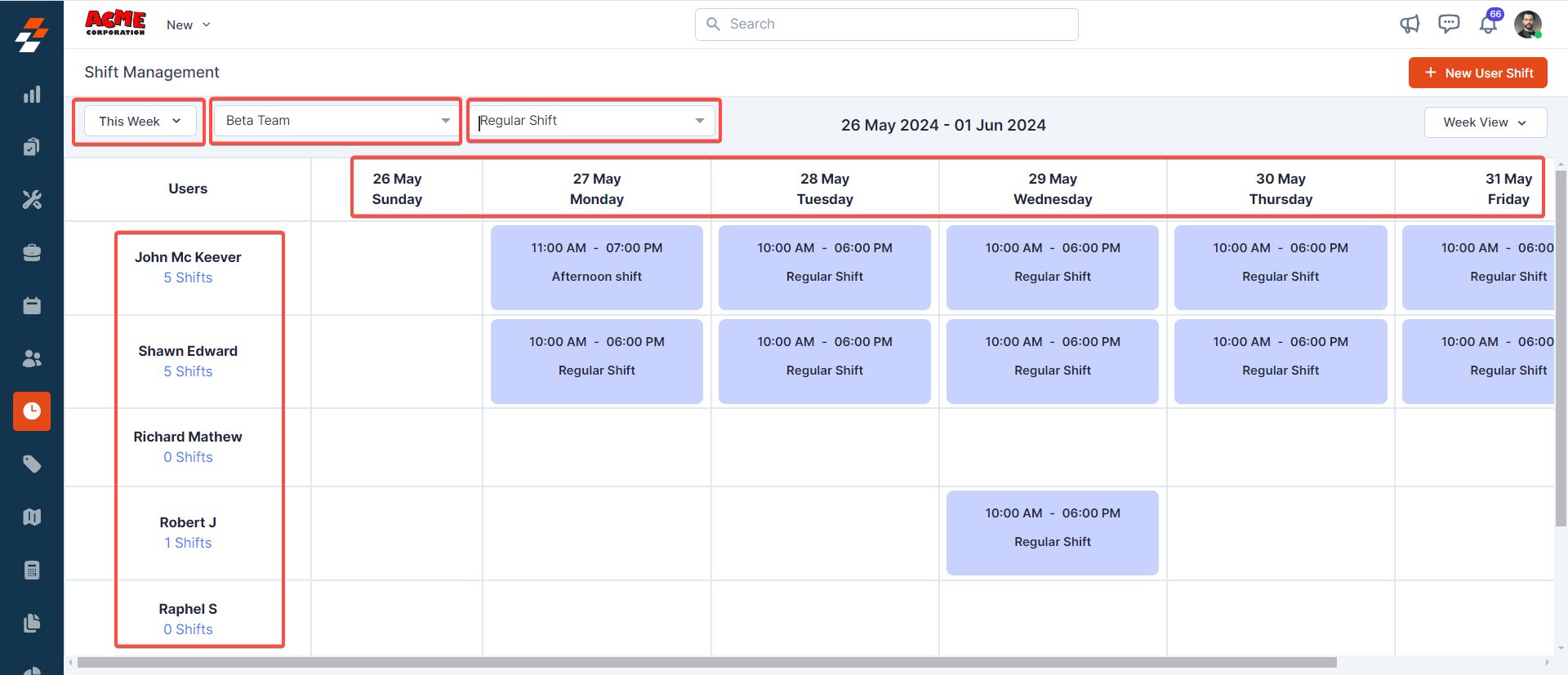Expand the This Week dropdown
This screenshot has height=675, width=1568.
[140, 122]
